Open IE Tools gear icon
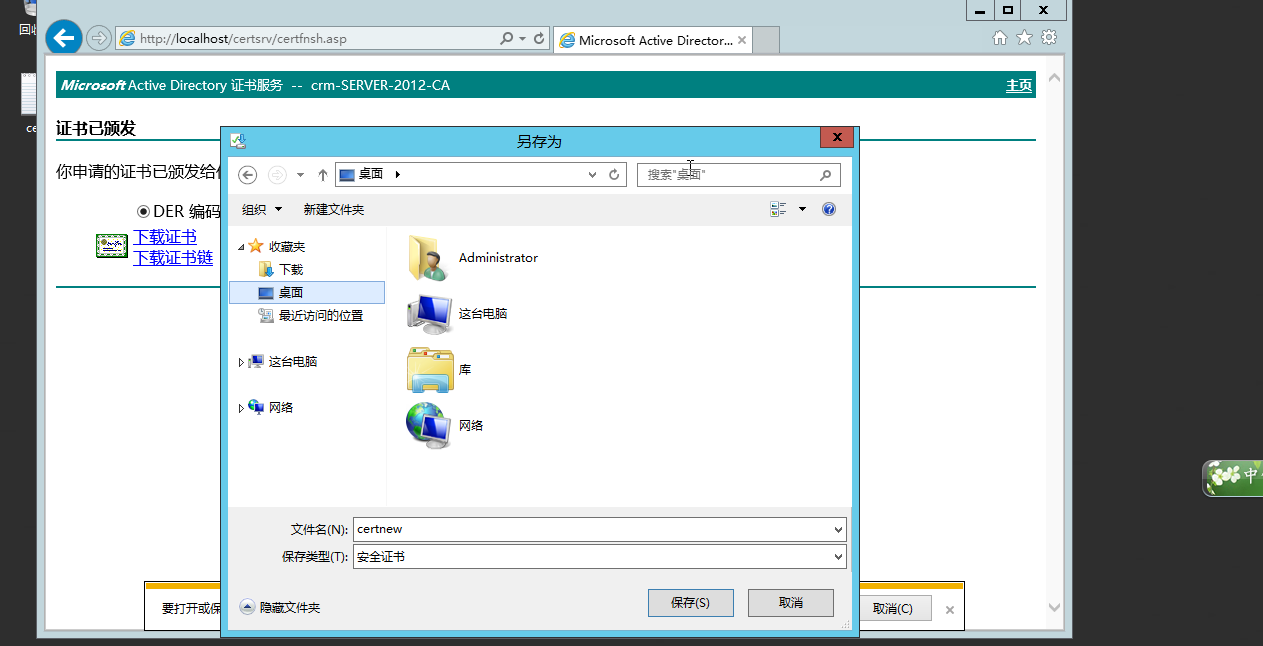The width and height of the screenshot is (1263, 646). (1049, 38)
